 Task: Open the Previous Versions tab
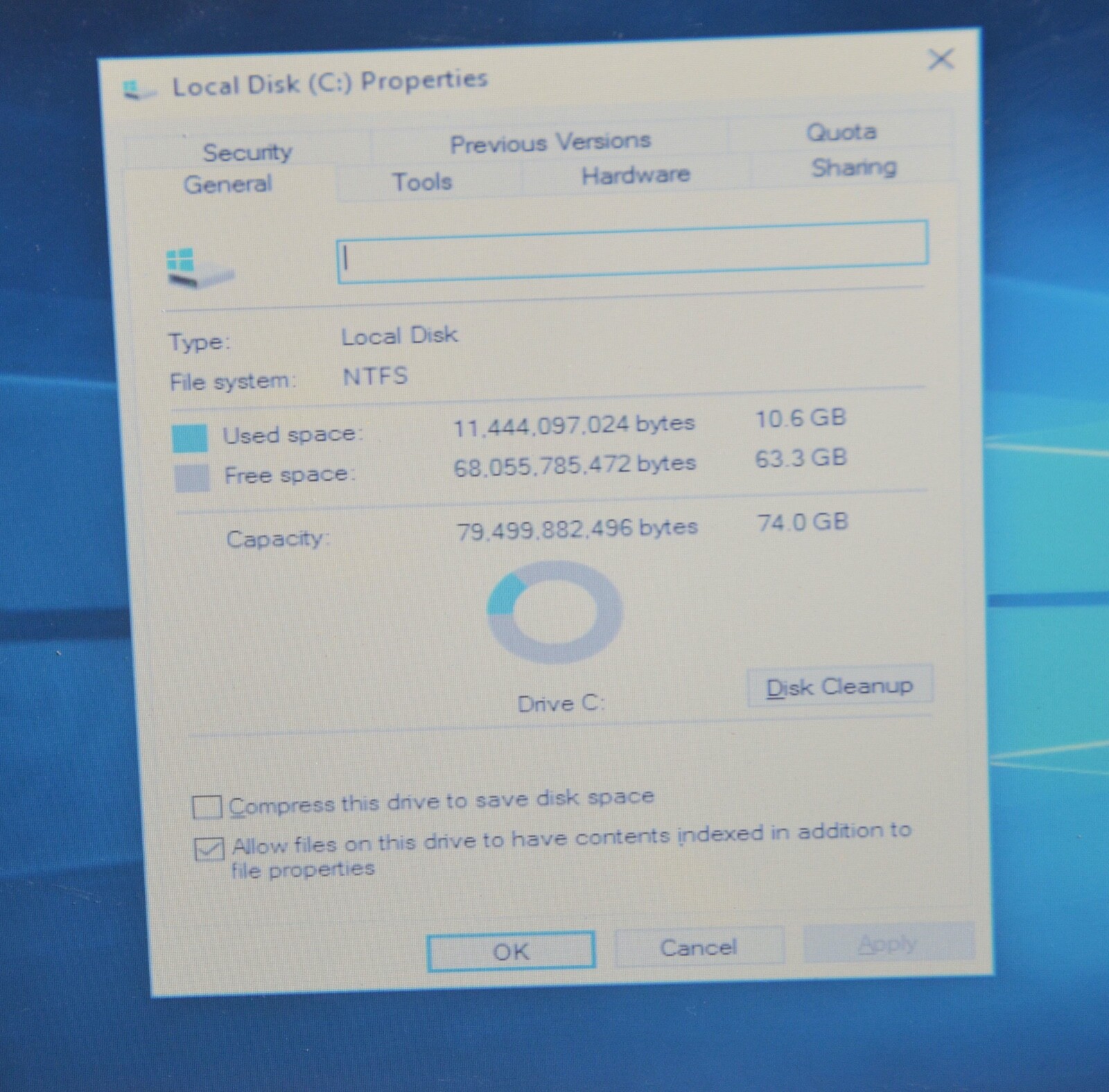(x=550, y=142)
